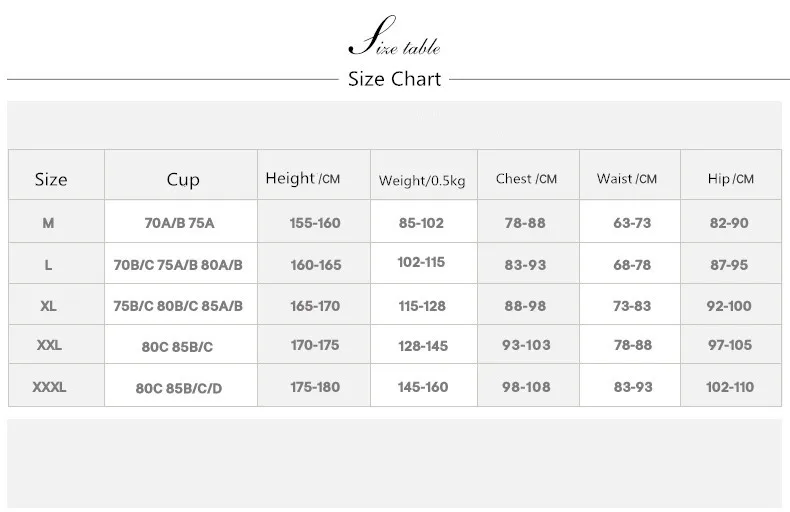This screenshot has width=790, height=512.
Task: Click weight value '115-128'
Action: 422,306
